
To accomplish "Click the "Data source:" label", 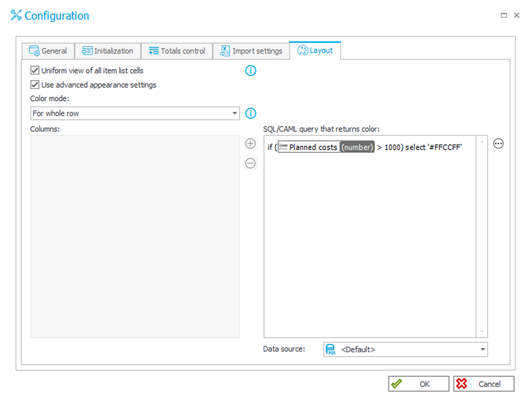I will click(284, 349).
